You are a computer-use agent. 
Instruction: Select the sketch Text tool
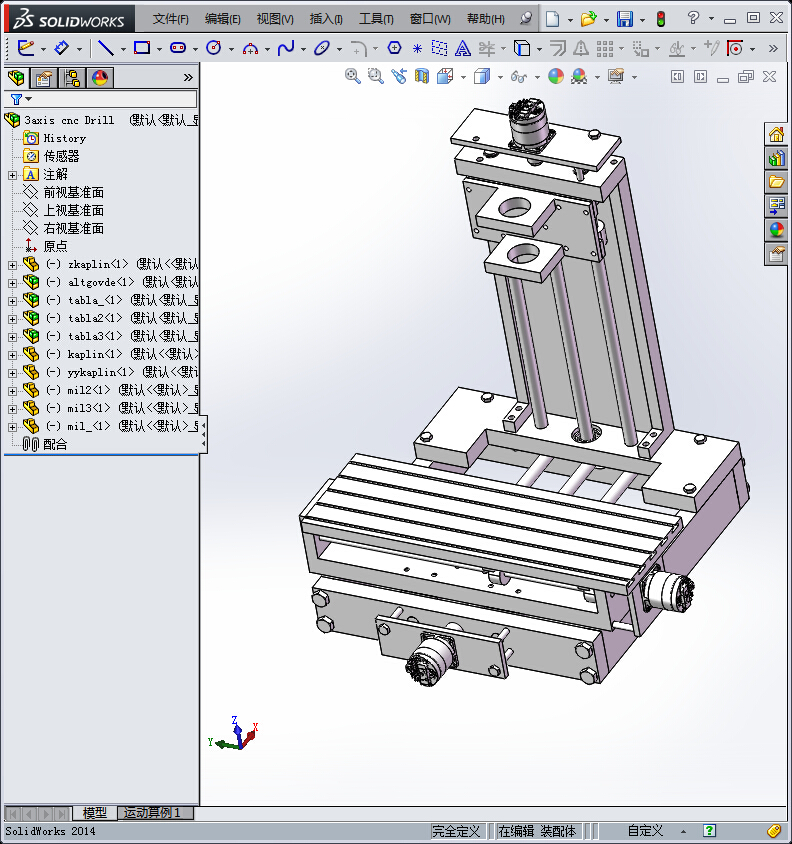tap(462, 49)
